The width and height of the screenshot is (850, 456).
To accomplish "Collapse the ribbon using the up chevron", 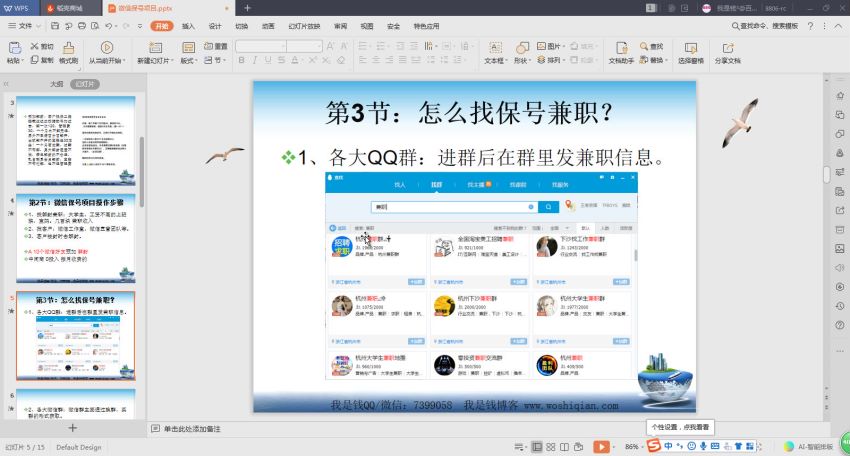I will [x=839, y=25].
